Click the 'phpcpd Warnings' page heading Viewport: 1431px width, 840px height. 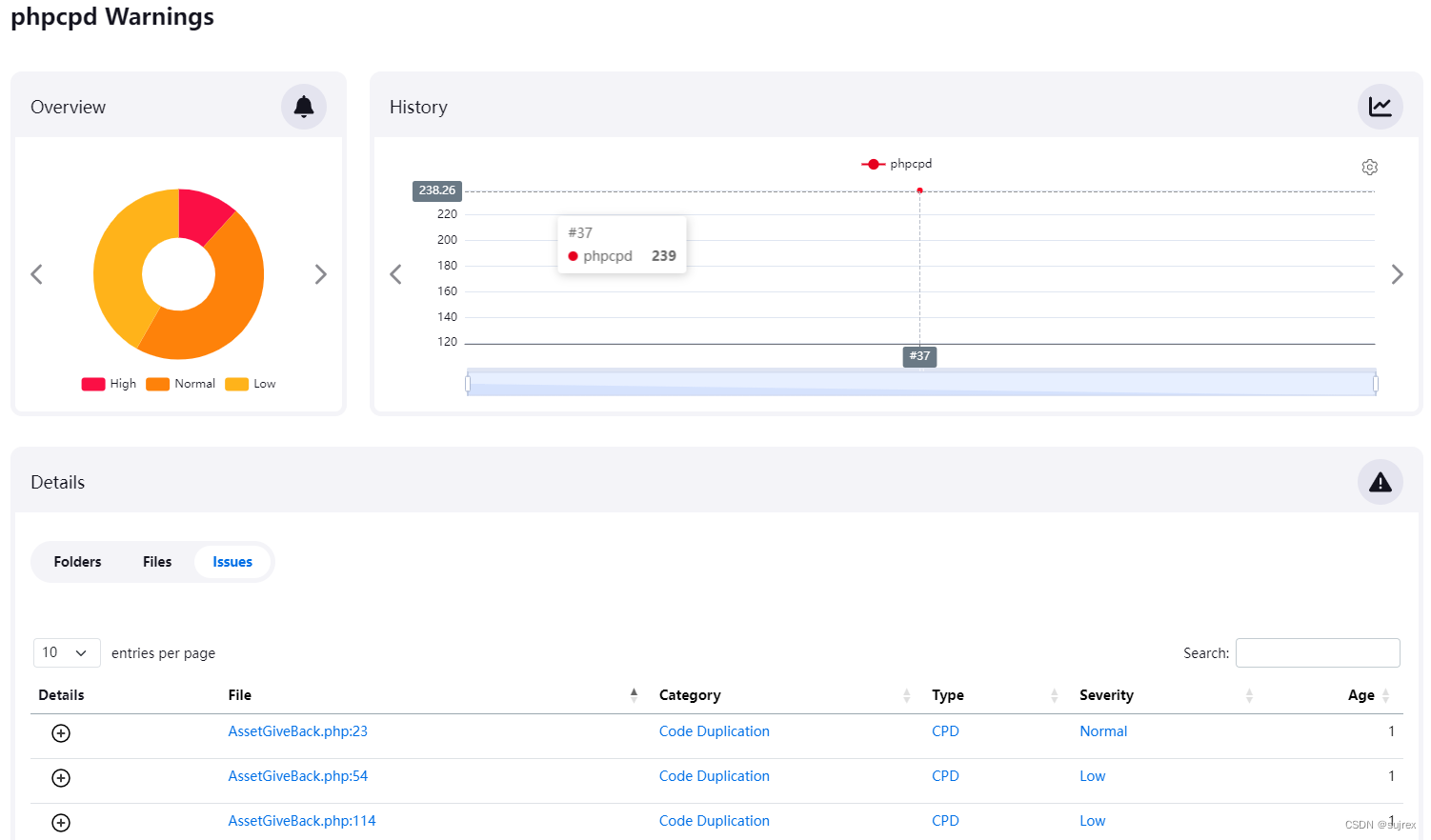click(x=112, y=17)
